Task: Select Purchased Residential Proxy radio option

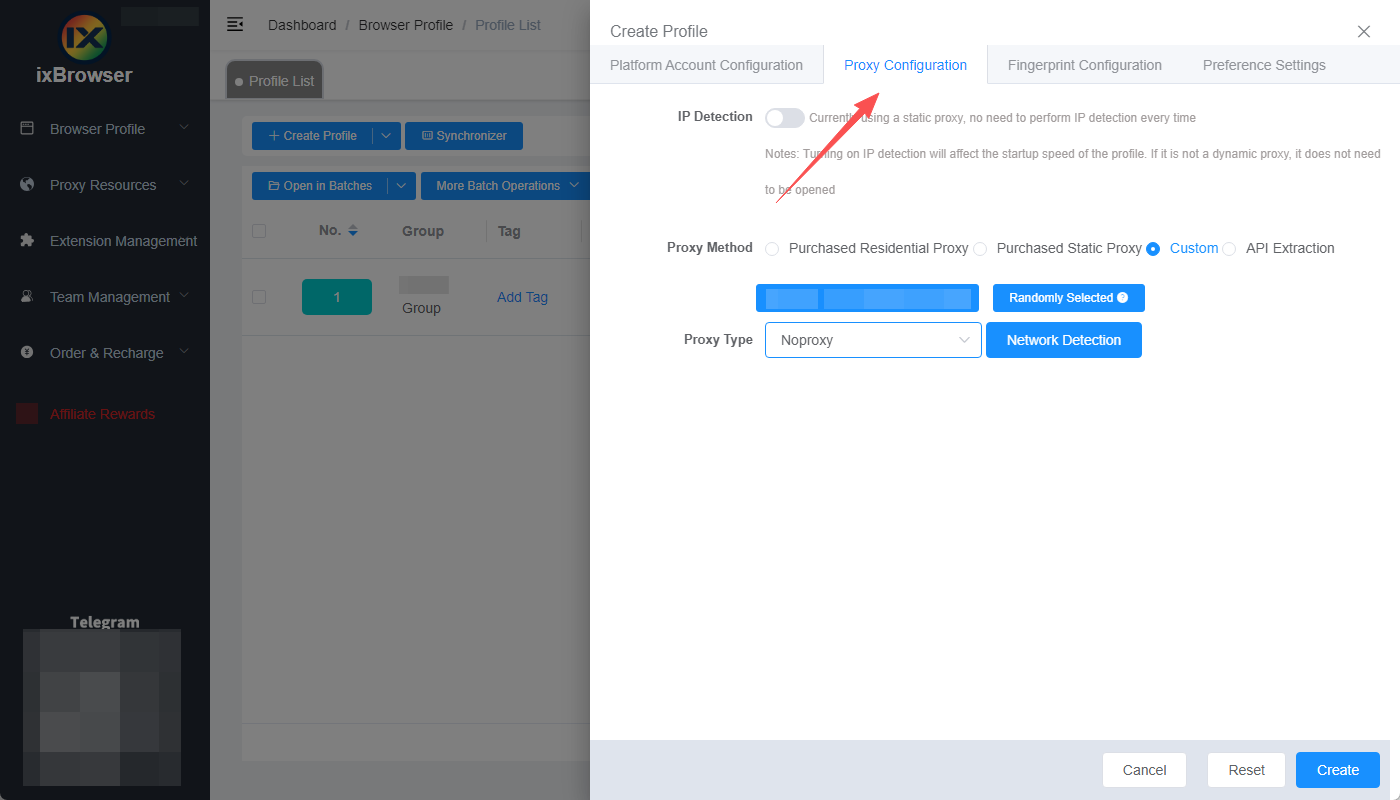Action: click(772, 249)
